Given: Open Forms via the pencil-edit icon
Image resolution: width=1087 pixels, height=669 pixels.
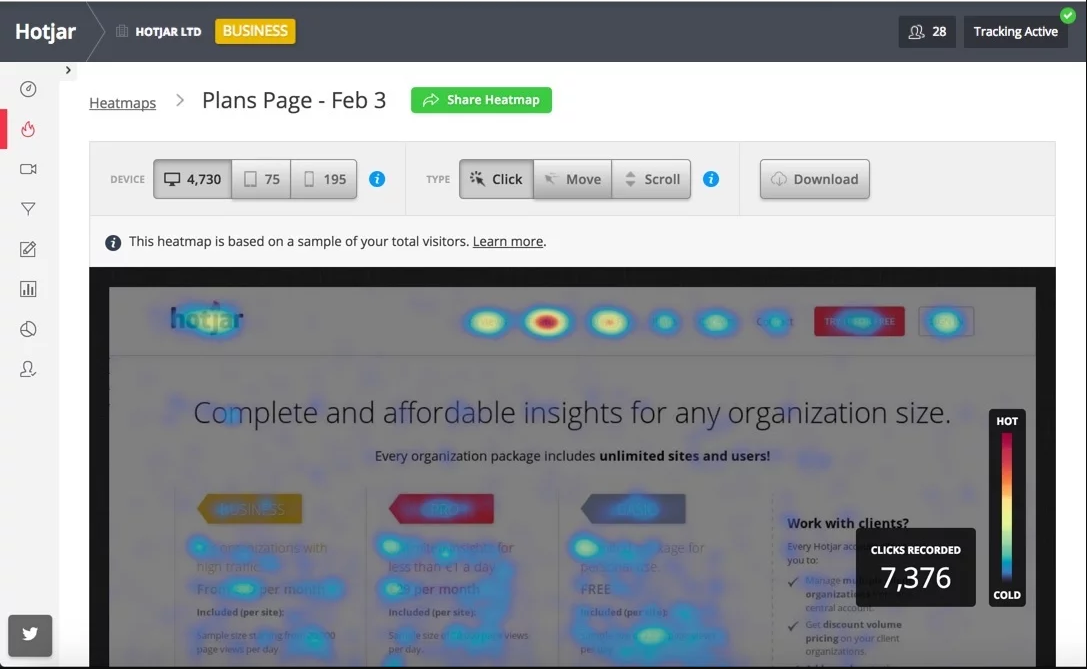Looking at the screenshot, I should pos(28,249).
